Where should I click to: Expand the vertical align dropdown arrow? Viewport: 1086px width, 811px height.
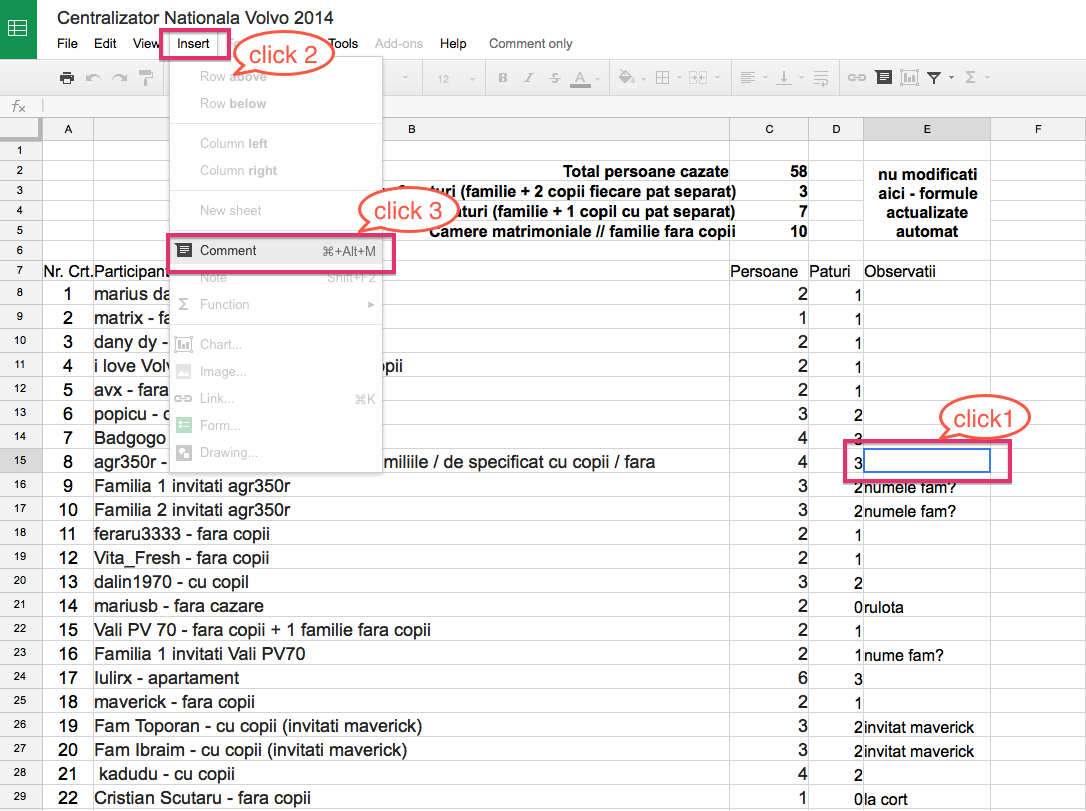pyautogui.click(x=801, y=78)
